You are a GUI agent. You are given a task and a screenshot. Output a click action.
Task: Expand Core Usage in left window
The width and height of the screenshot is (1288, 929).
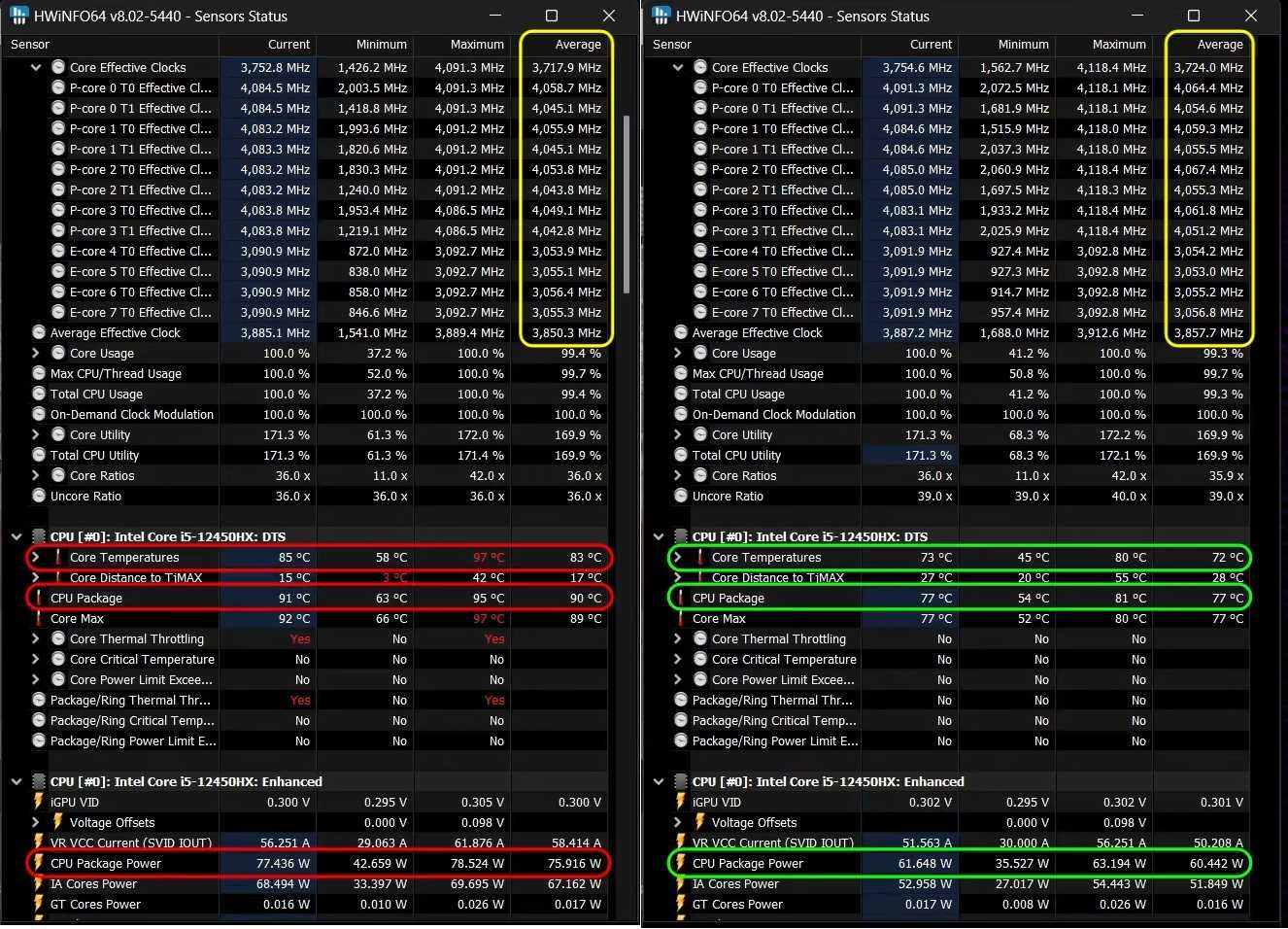click(36, 353)
